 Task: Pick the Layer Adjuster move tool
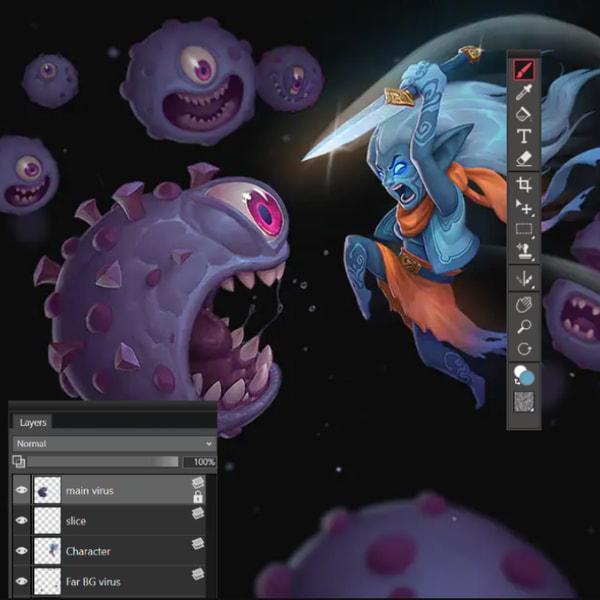click(523, 207)
